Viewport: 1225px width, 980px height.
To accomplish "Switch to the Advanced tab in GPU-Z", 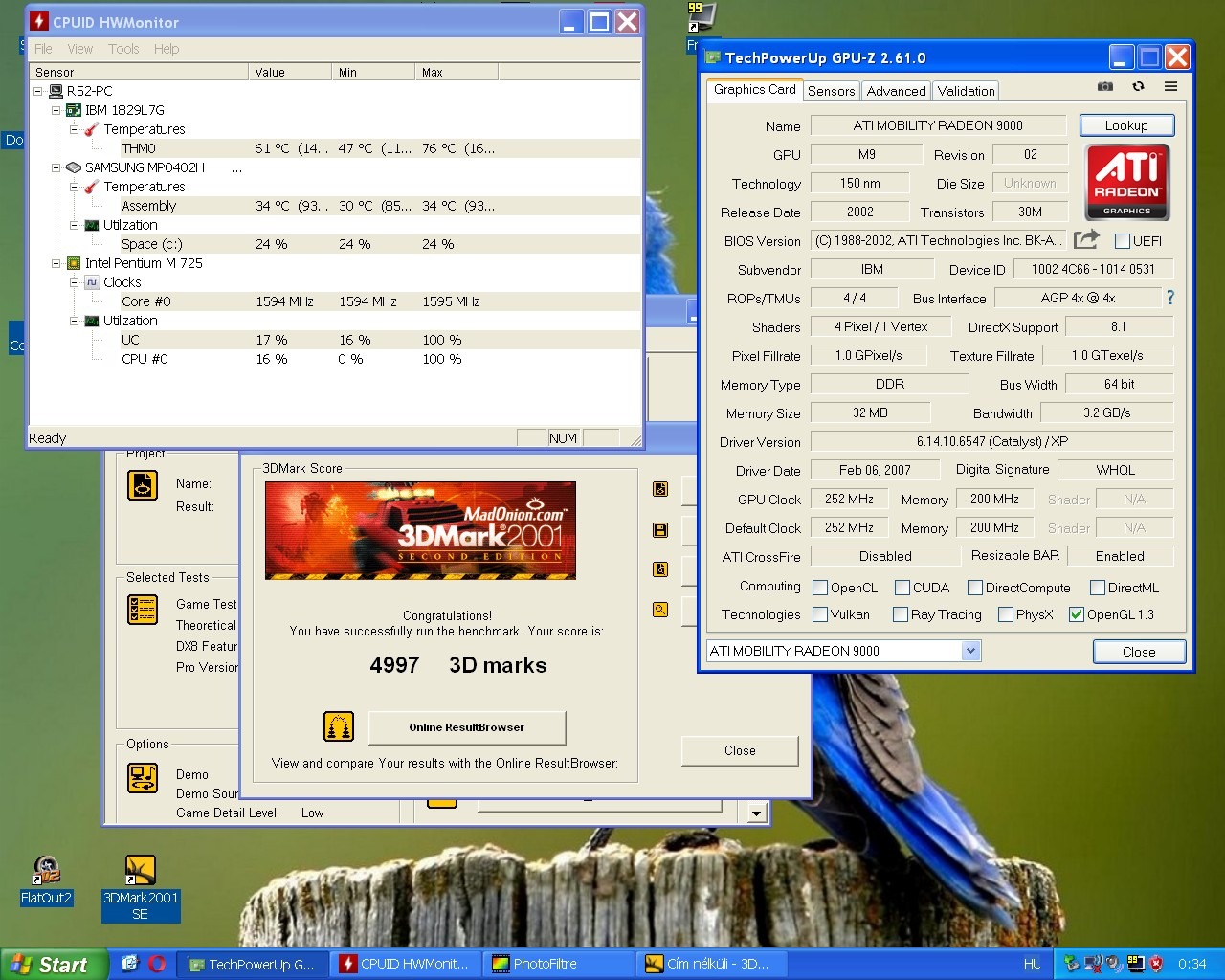I will pos(896,91).
